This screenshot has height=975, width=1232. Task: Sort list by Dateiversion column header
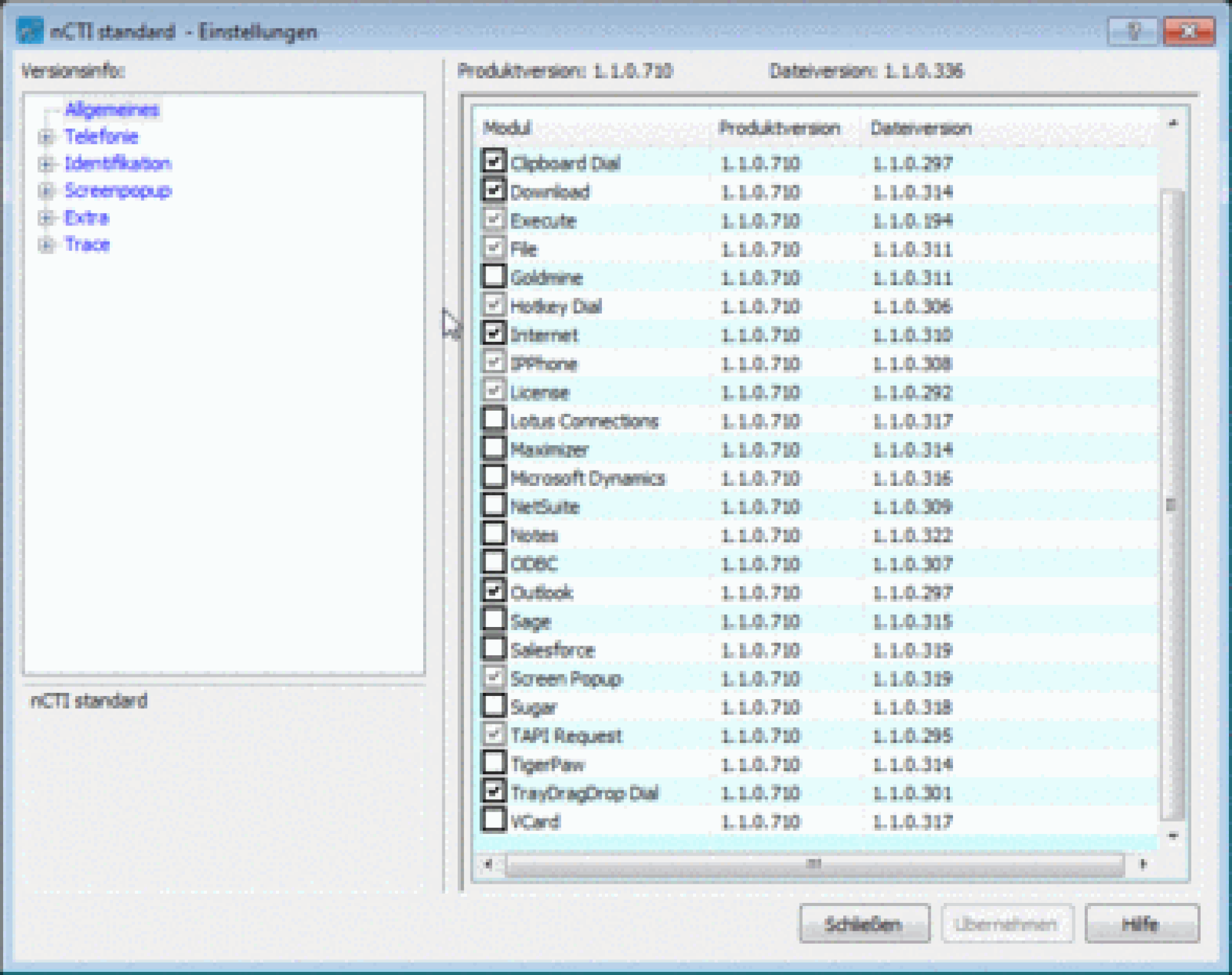920,129
